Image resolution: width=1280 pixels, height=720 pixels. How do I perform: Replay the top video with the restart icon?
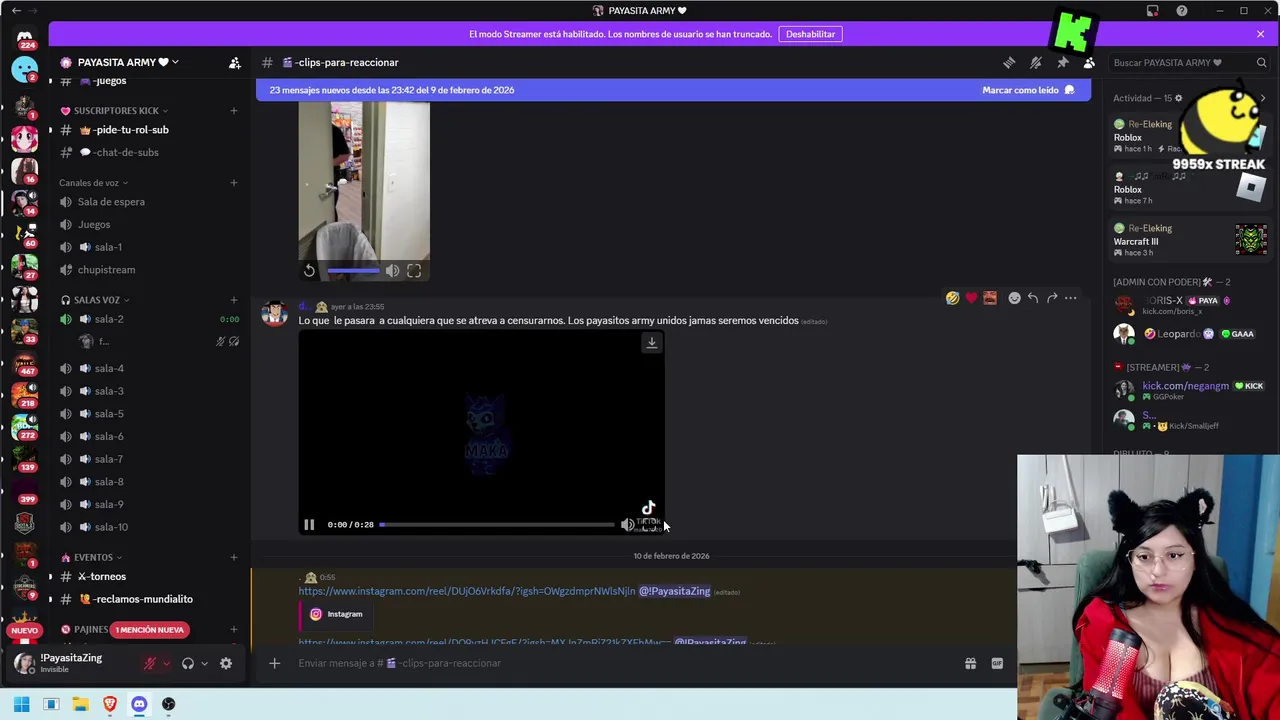click(x=309, y=271)
